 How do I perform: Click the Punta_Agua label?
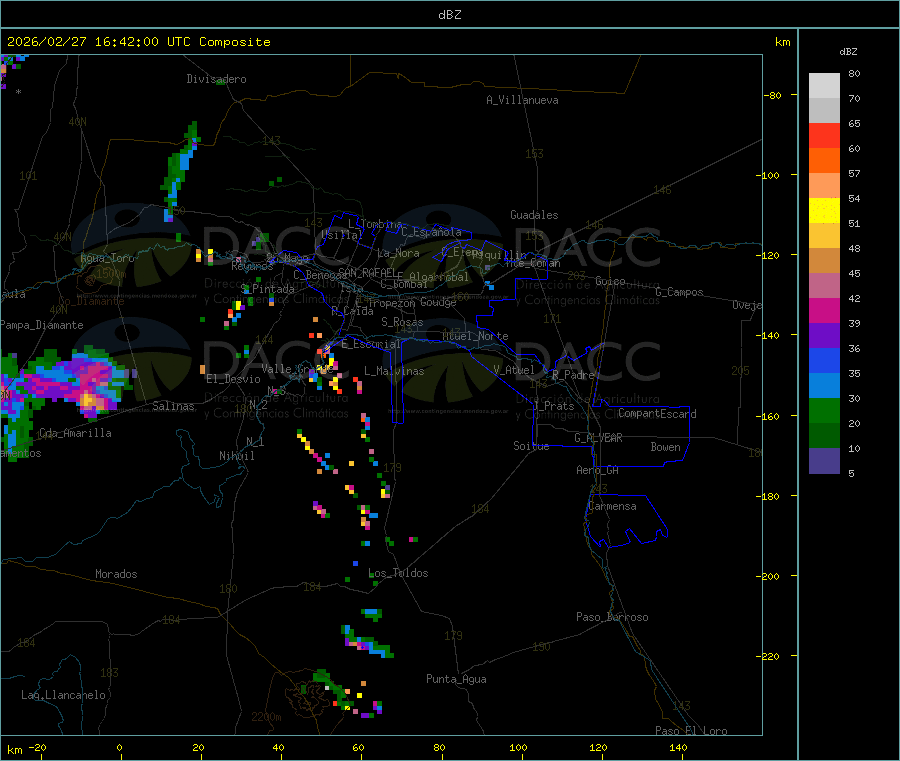tap(456, 679)
